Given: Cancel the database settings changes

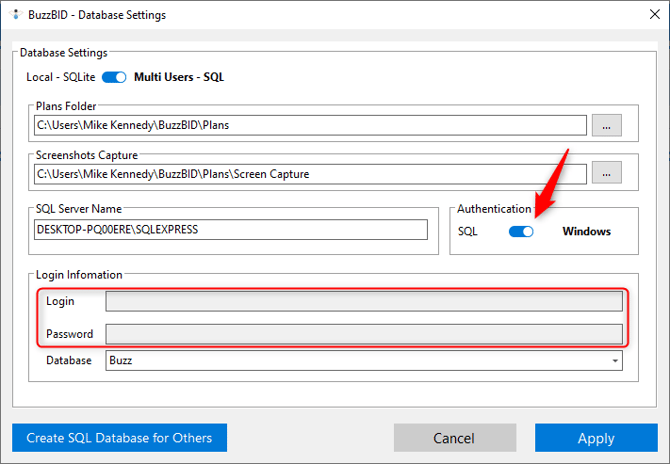Looking at the screenshot, I should (453, 438).
